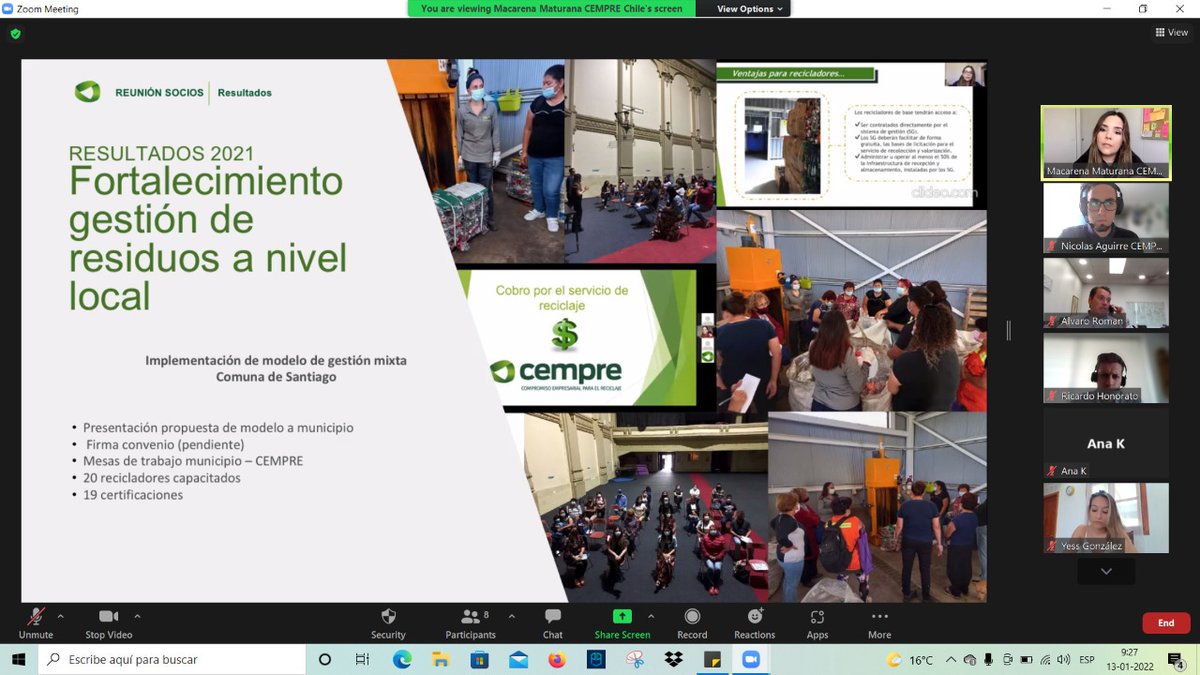Select Alvaro Roman's video thumbnail
The height and width of the screenshot is (675, 1200).
[x=1106, y=293]
